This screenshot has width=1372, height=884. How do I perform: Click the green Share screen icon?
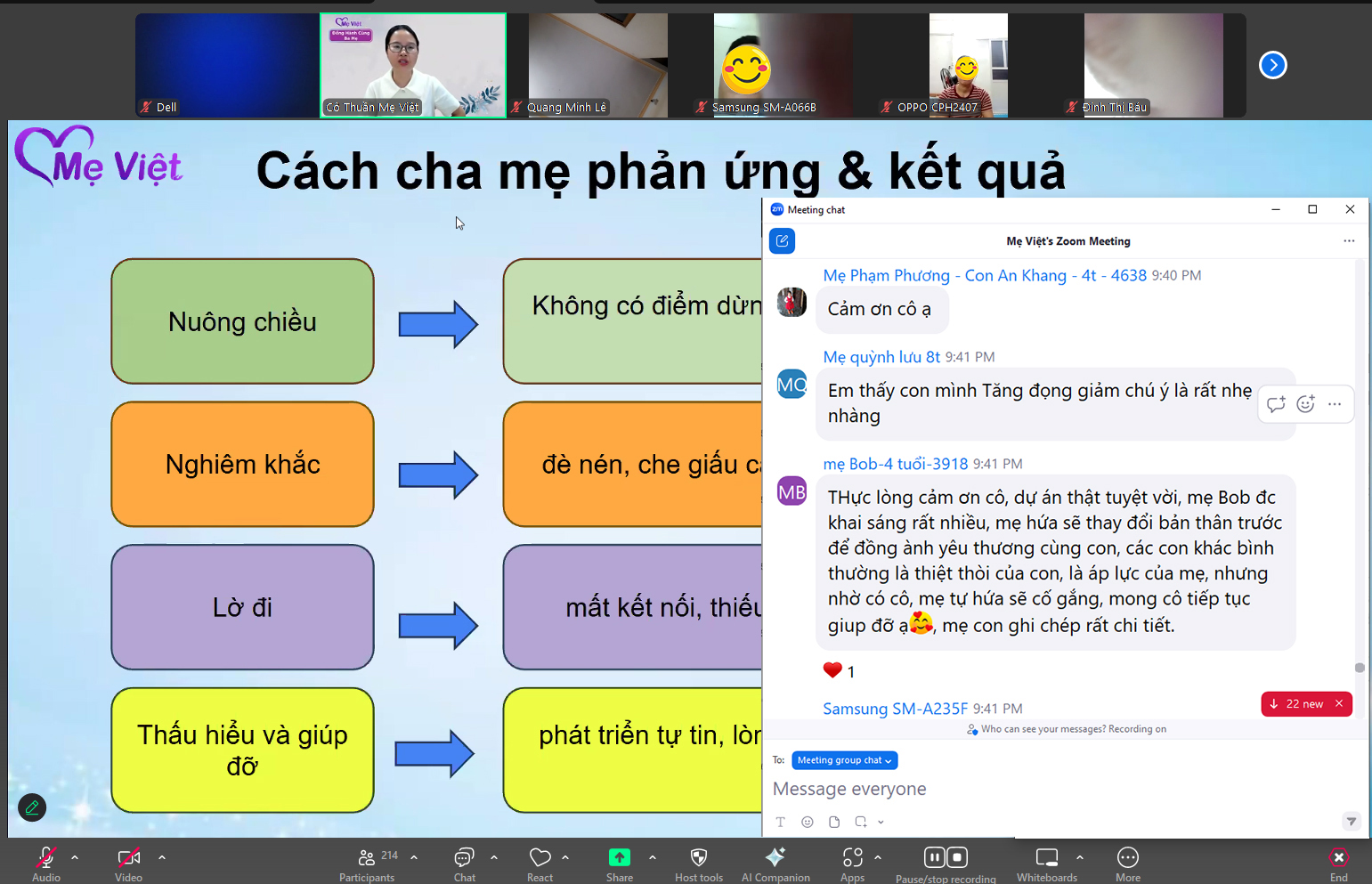(x=620, y=857)
